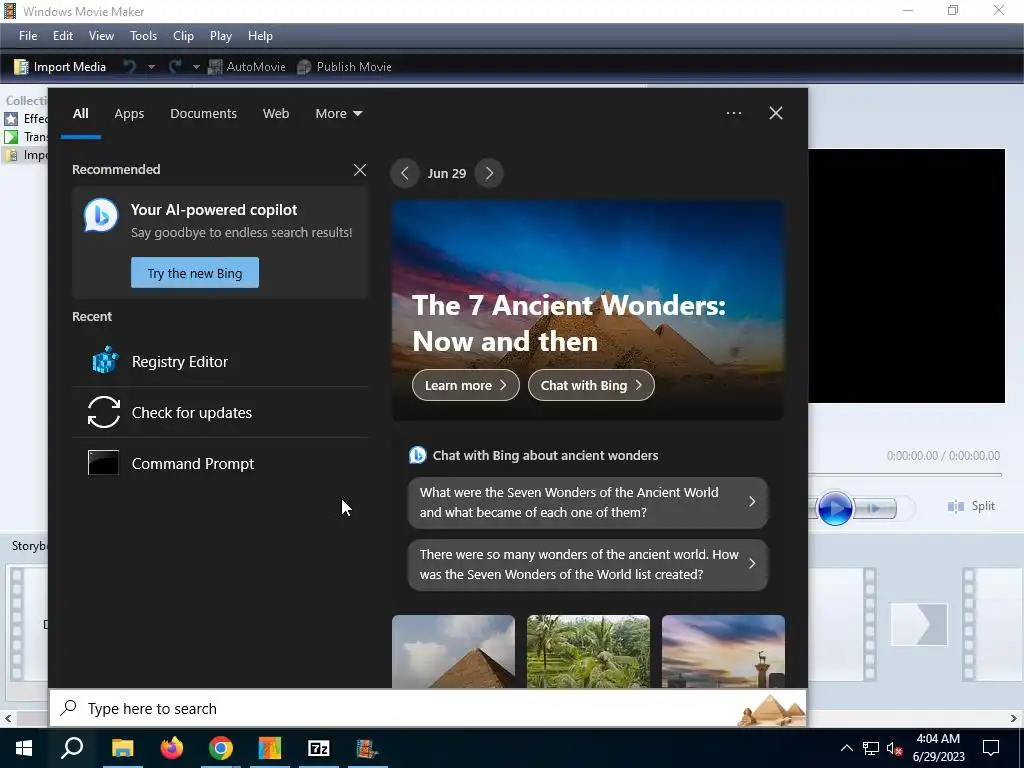Image resolution: width=1024 pixels, height=768 pixels.
Task: Click the Split clip button
Action: pyautogui.click(x=971, y=506)
